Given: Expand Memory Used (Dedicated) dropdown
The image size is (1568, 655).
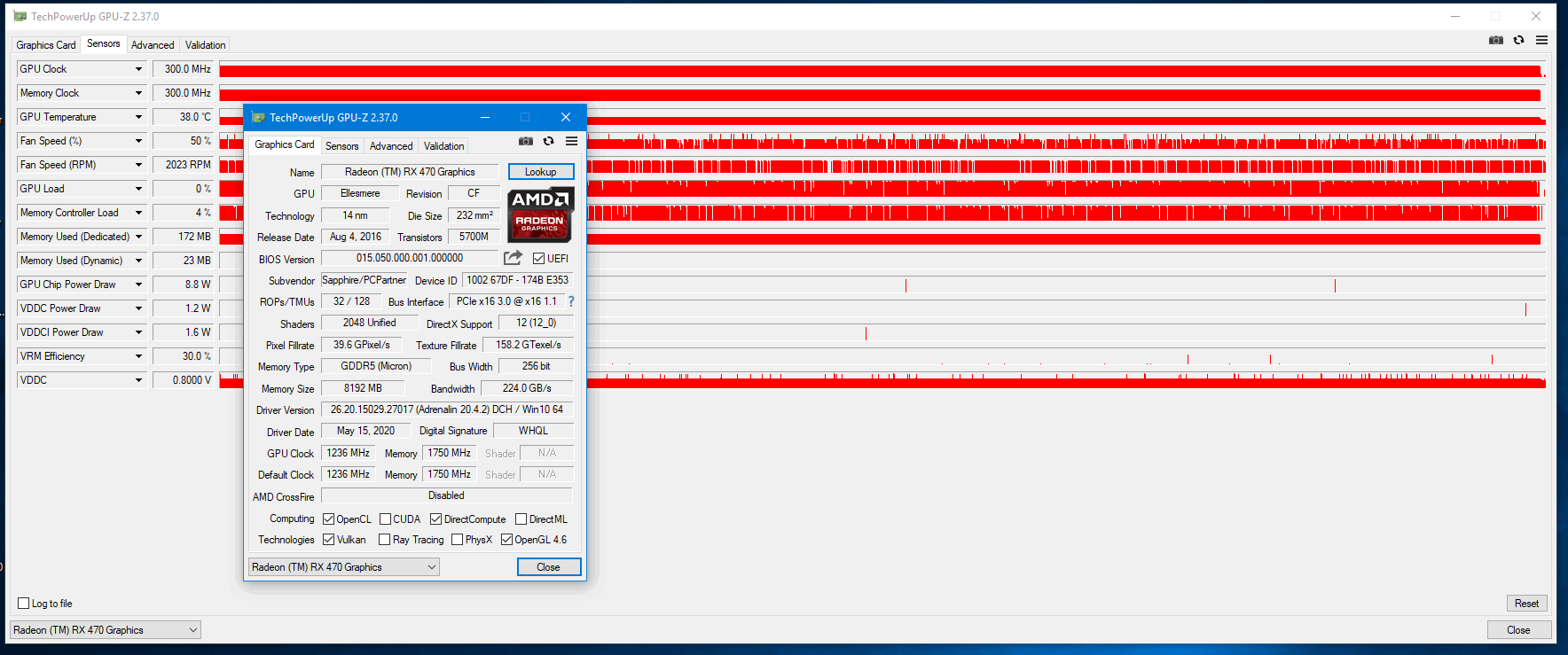Looking at the screenshot, I should tap(138, 237).
